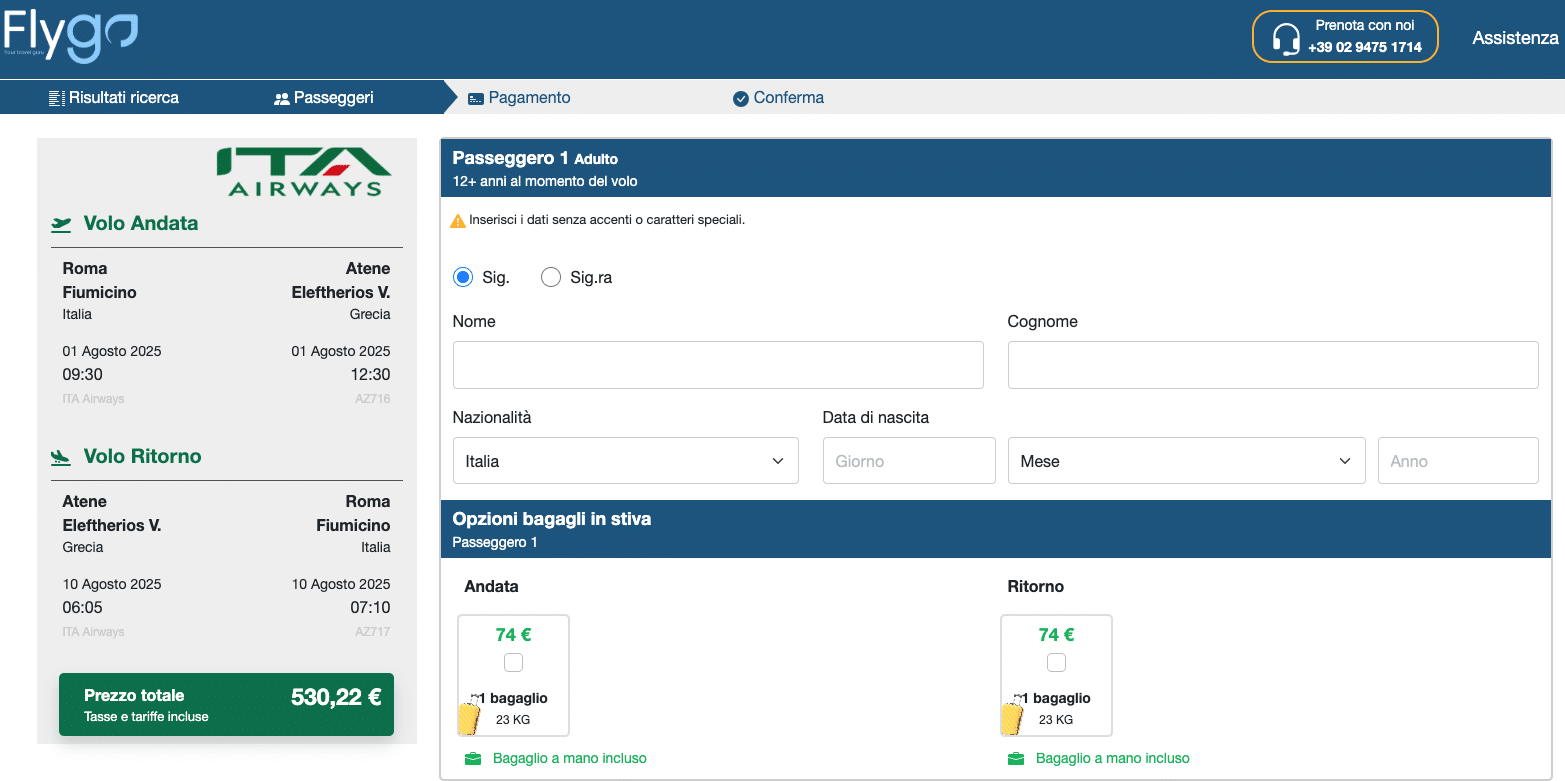Click the yellow suitcase icon under Andata
The height and width of the screenshot is (781, 1565).
pyautogui.click(x=469, y=717)
